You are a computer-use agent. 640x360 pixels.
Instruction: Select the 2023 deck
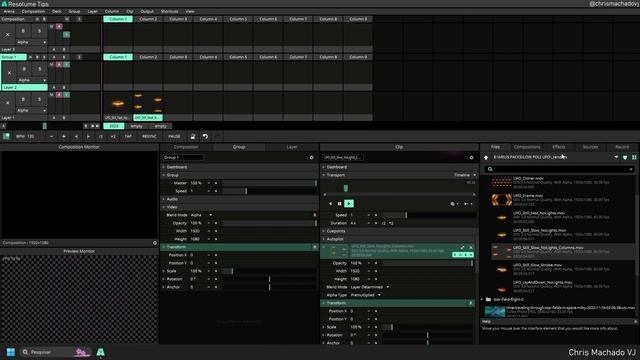(114, 126)
